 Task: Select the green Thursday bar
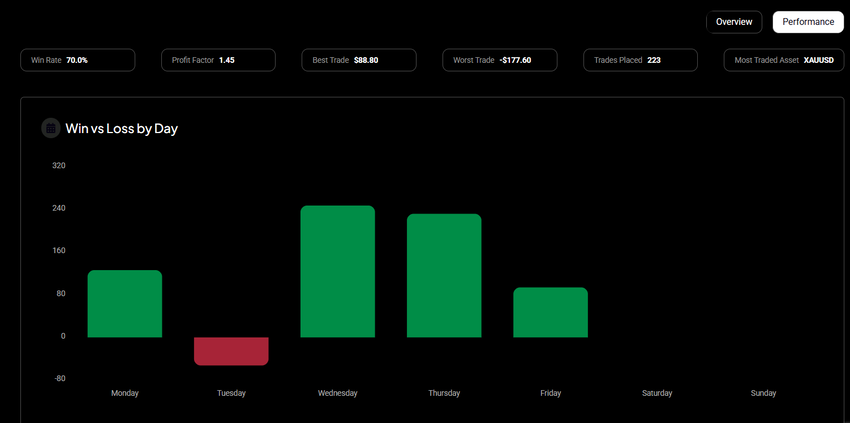tap(444, 276)
